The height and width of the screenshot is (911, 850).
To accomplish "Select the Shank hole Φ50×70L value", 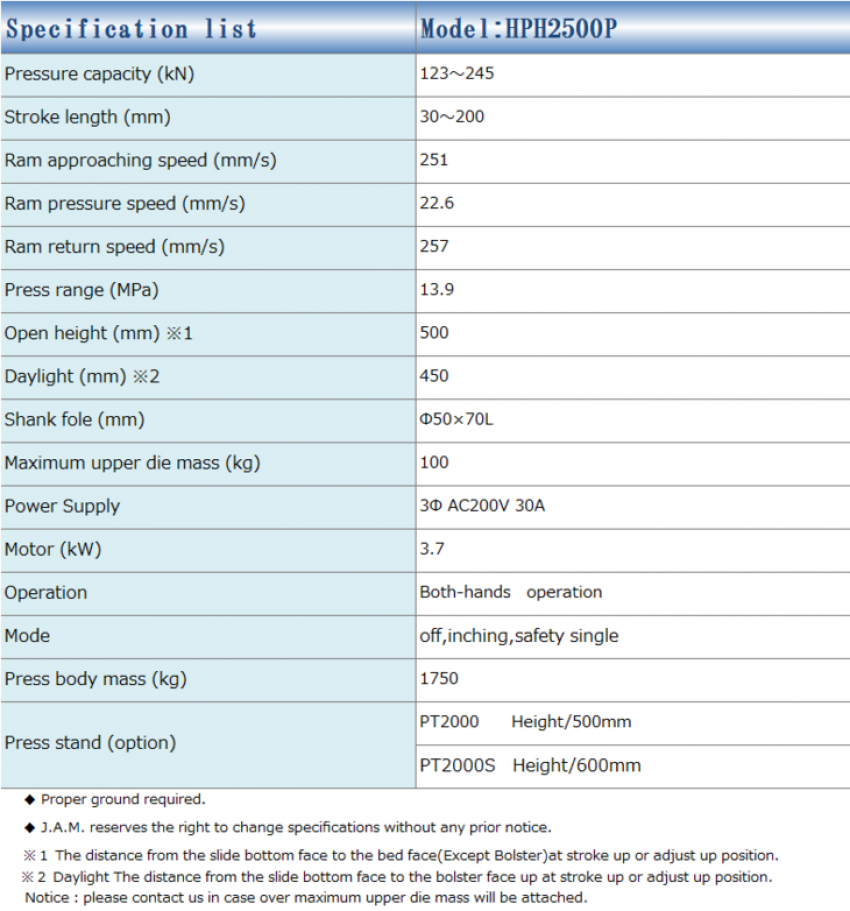I will (x=456, y=420).
